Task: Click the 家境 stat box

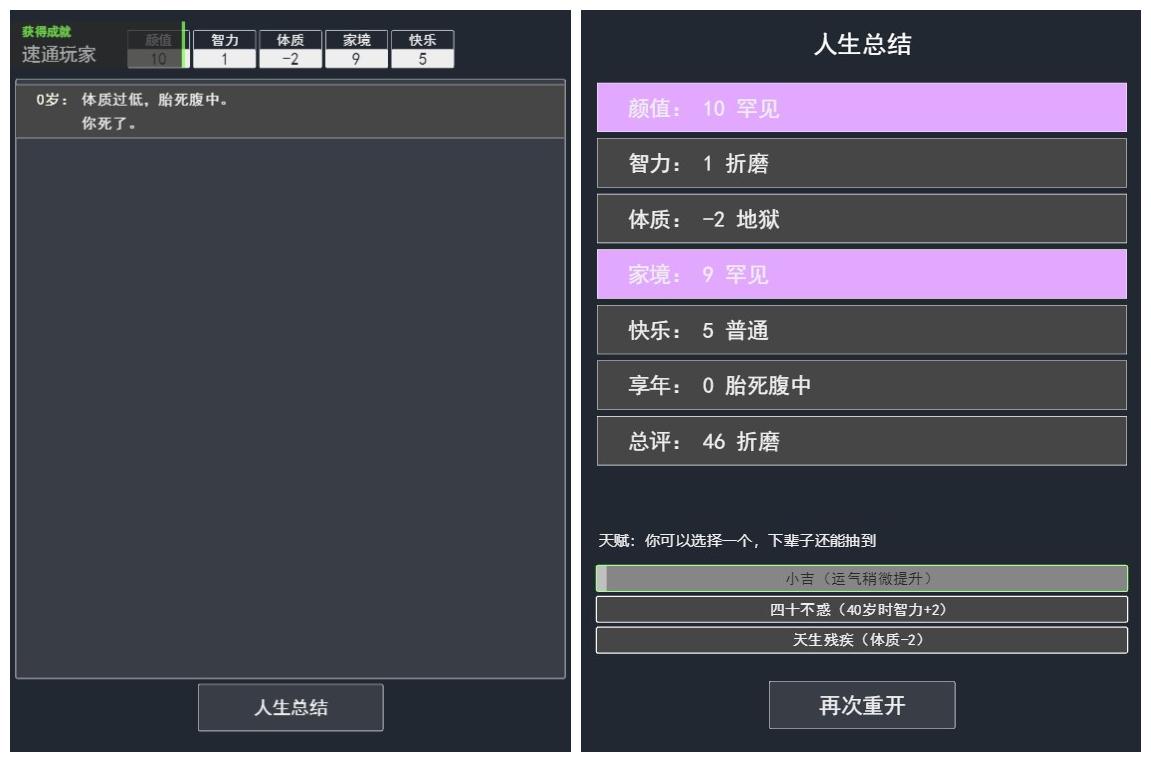Action: (x=357, y=49)
